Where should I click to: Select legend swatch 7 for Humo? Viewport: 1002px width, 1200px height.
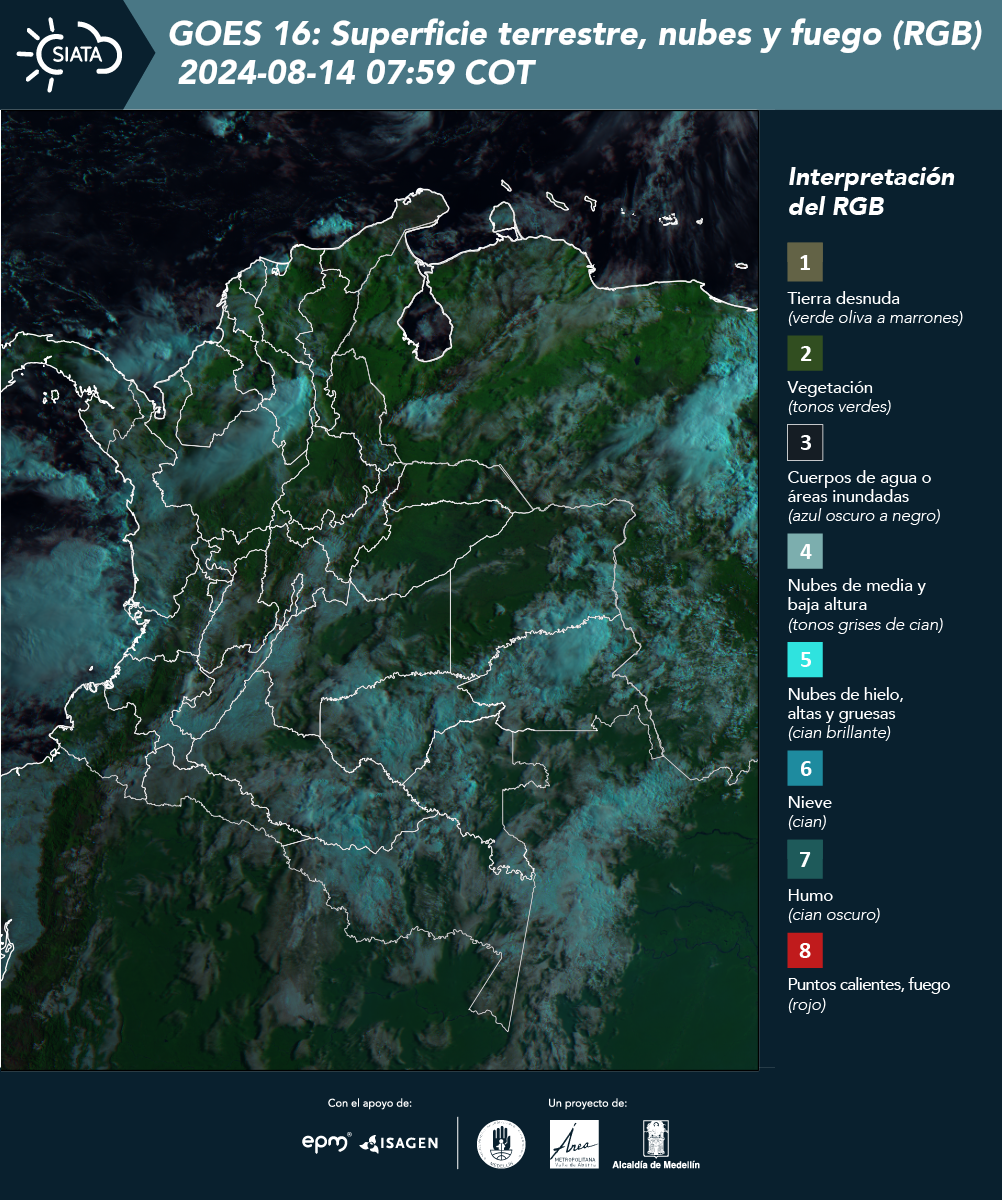click(x=805, y=860)
